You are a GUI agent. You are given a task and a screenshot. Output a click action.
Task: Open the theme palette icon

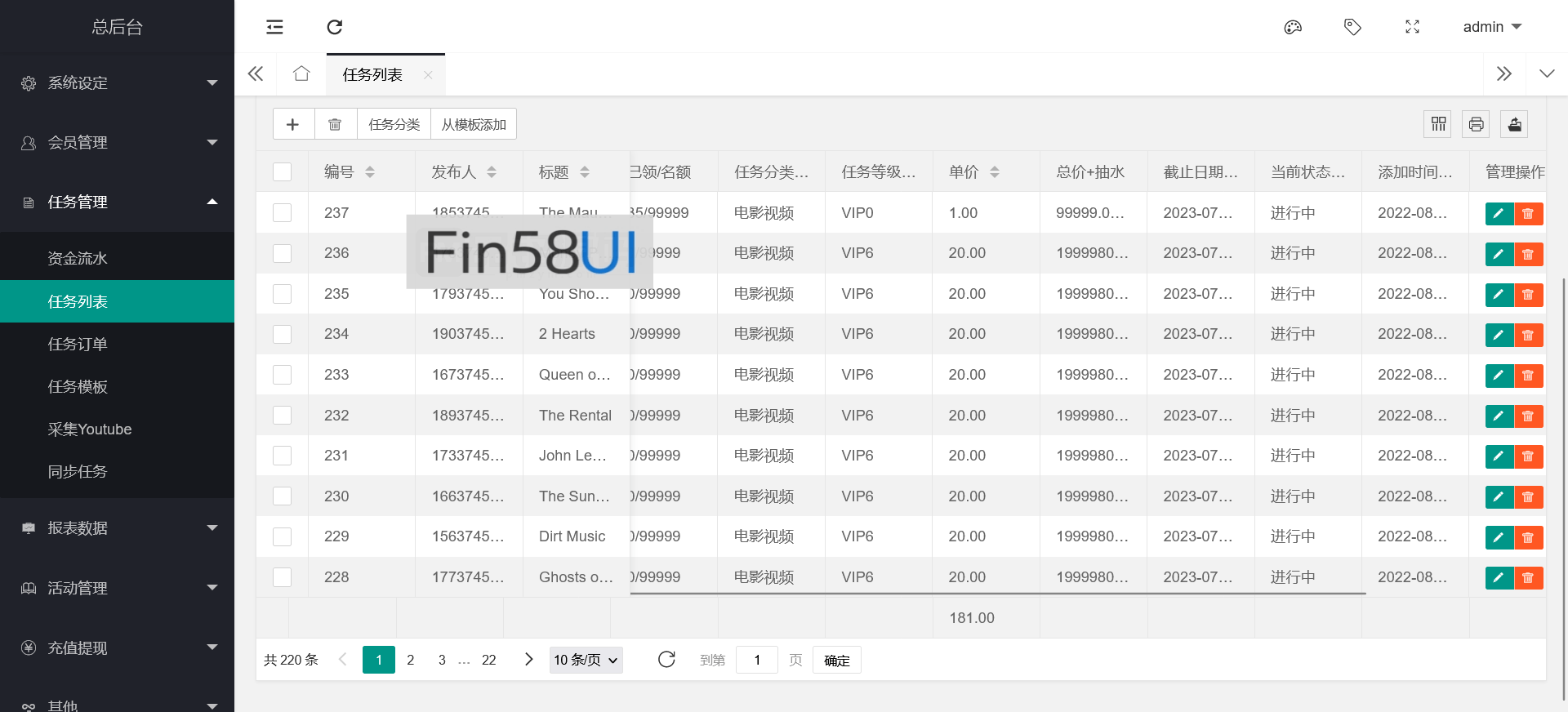coord(1293,27)
